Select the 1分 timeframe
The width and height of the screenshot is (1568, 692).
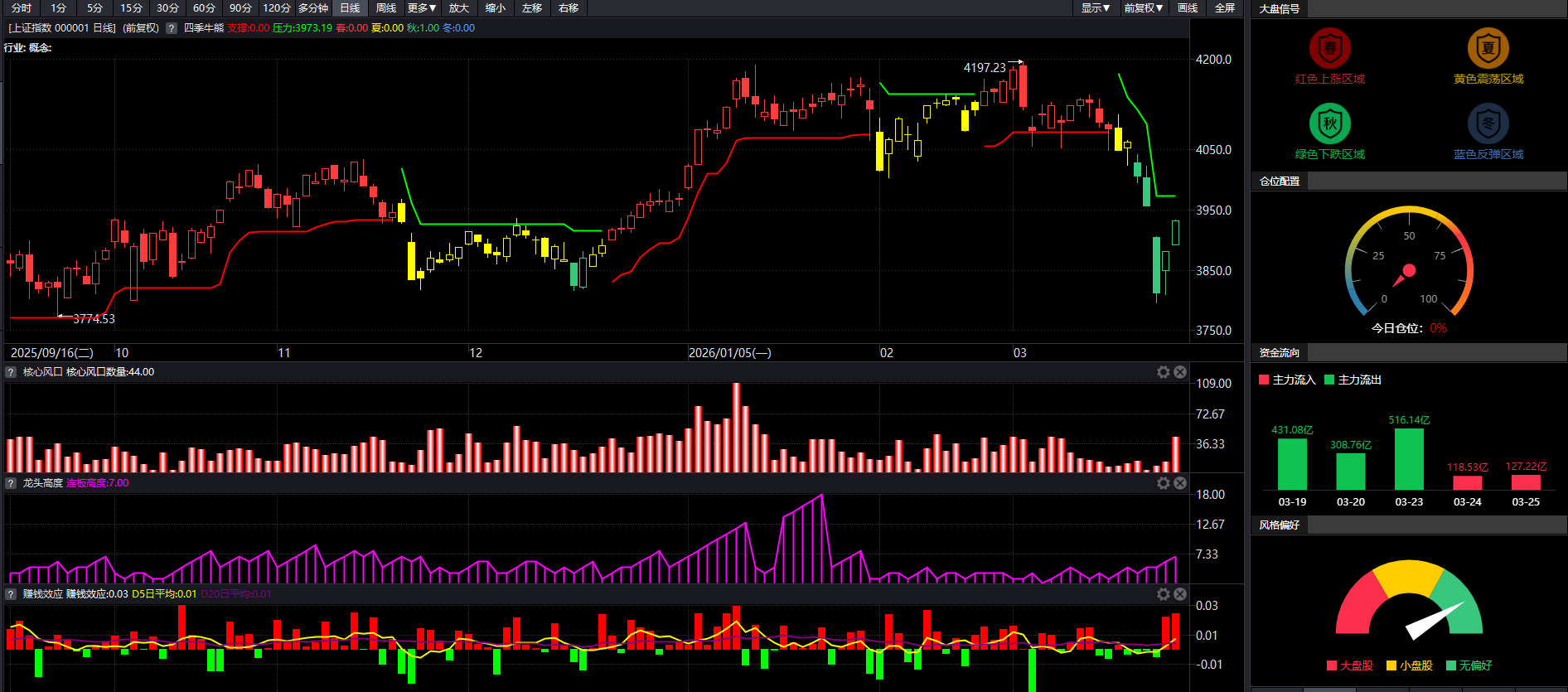(x=58, y=8)
